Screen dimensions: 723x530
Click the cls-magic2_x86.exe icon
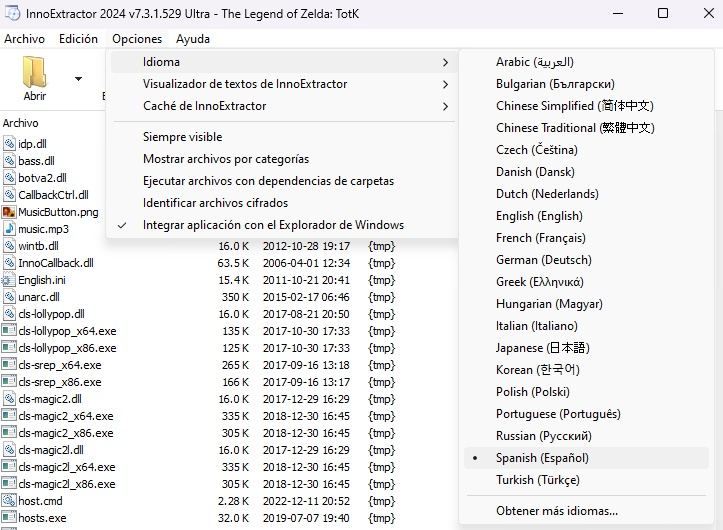click(9, 432)
